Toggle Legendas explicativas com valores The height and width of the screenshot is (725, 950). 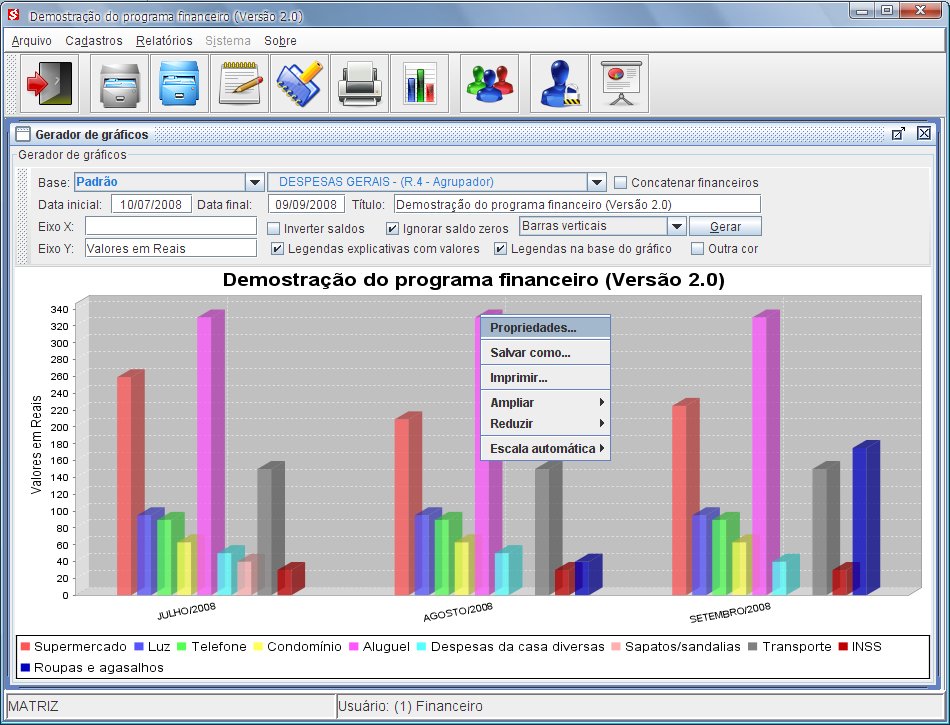tap(277, 248)
